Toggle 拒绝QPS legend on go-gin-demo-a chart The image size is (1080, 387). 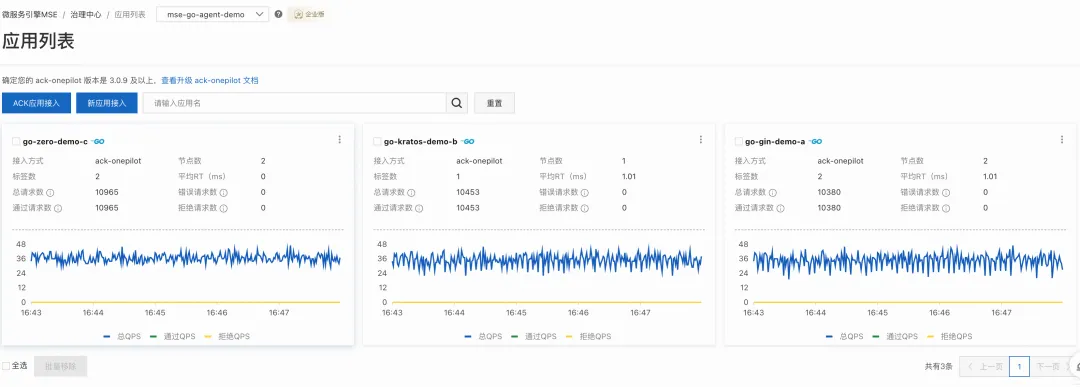(x=949, y=337)
